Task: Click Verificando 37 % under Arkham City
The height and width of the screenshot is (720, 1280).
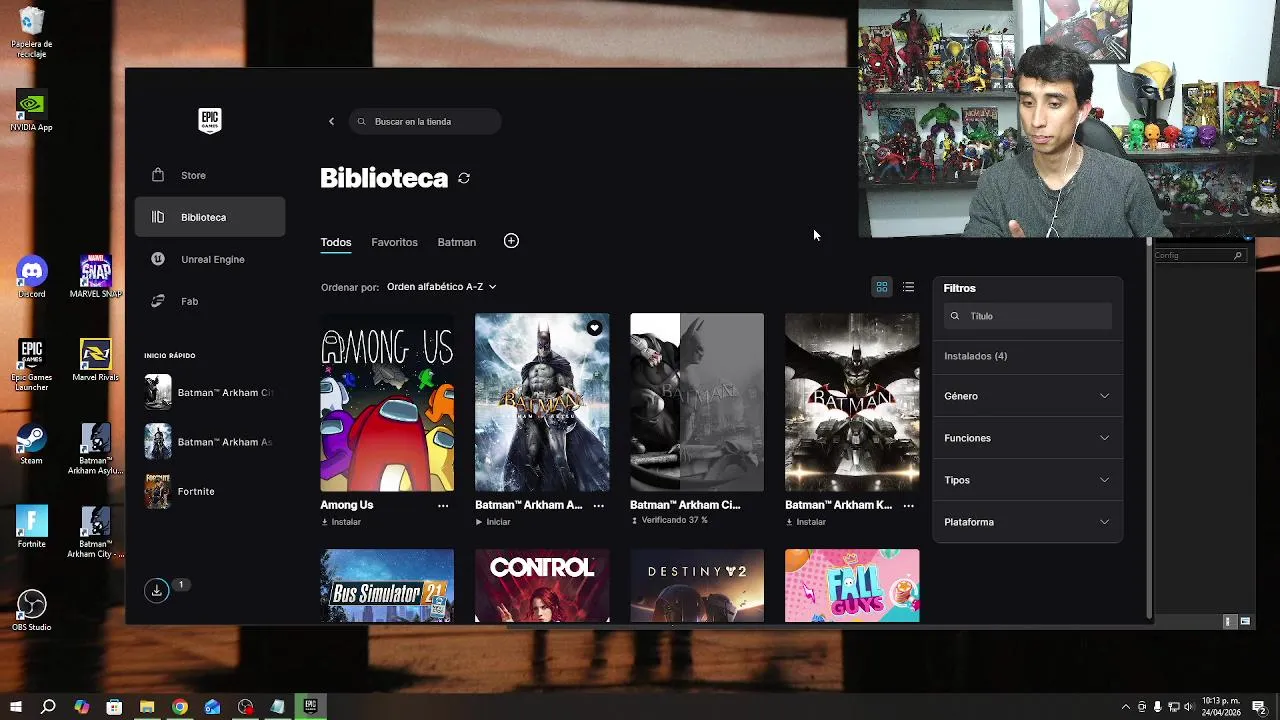Action: (669, 521)
